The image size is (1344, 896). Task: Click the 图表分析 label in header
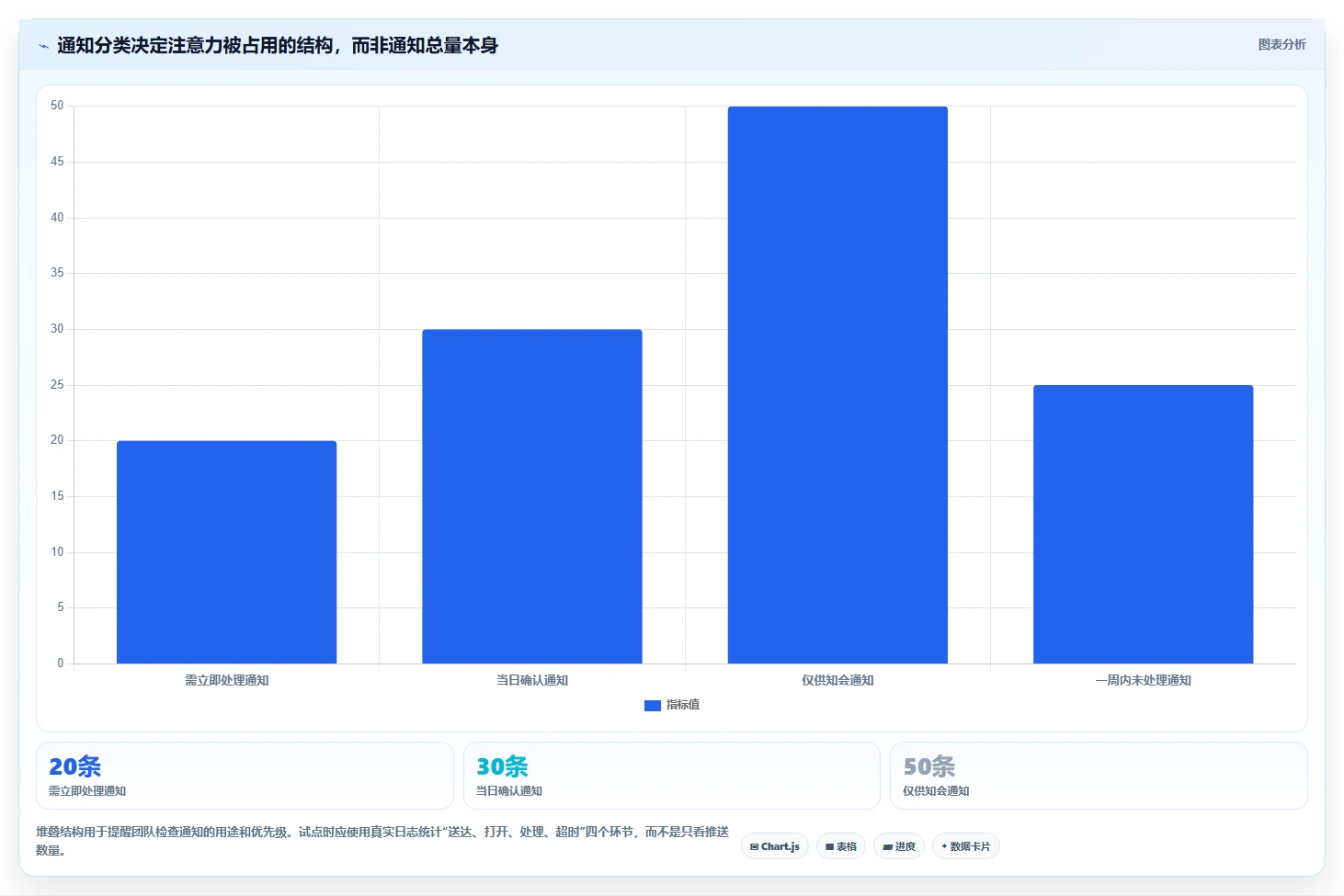[1281, 44]
